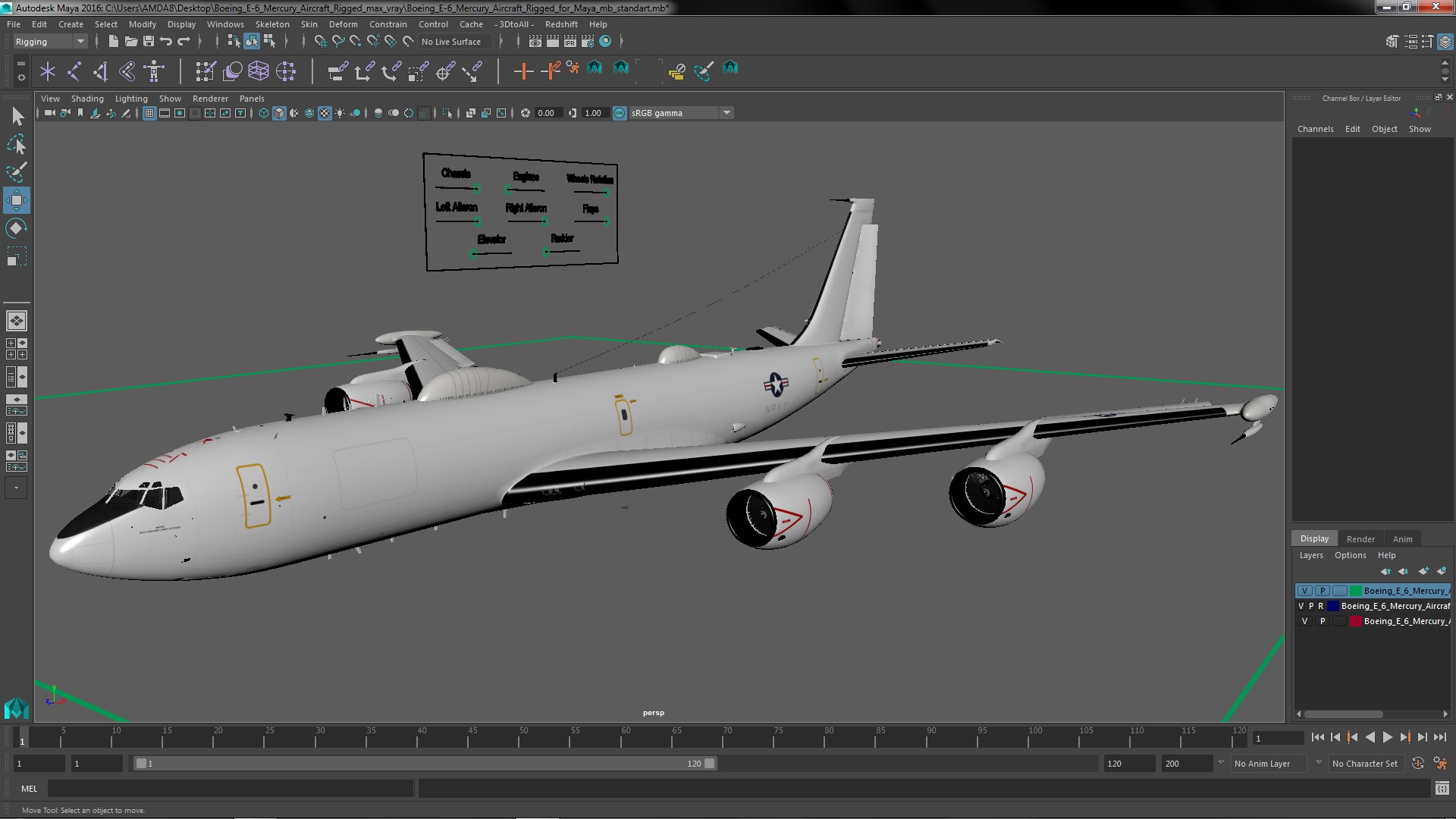Image resolution: width=1456 pixels, height=819 pixels.
Task: Open Render View clapperboard icon
Action: click(x=535, y=42)
